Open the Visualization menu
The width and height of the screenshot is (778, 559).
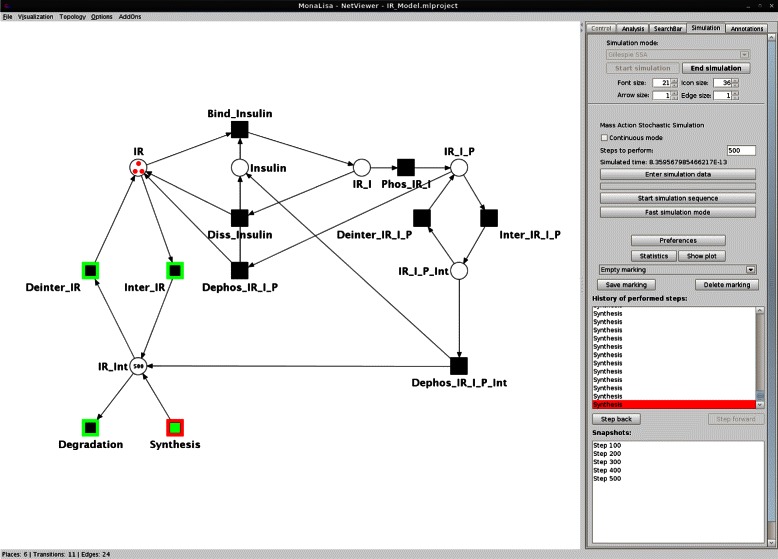tap(35, 17)
